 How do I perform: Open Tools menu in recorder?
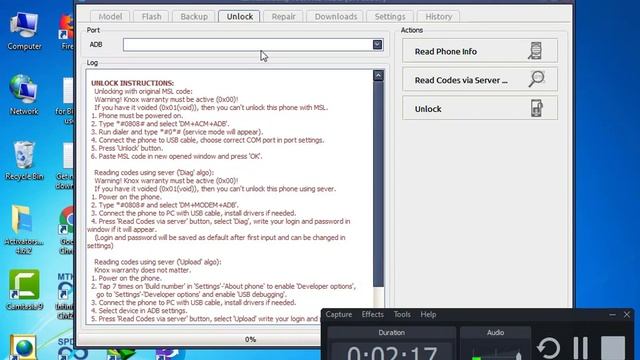pos(402,314)
